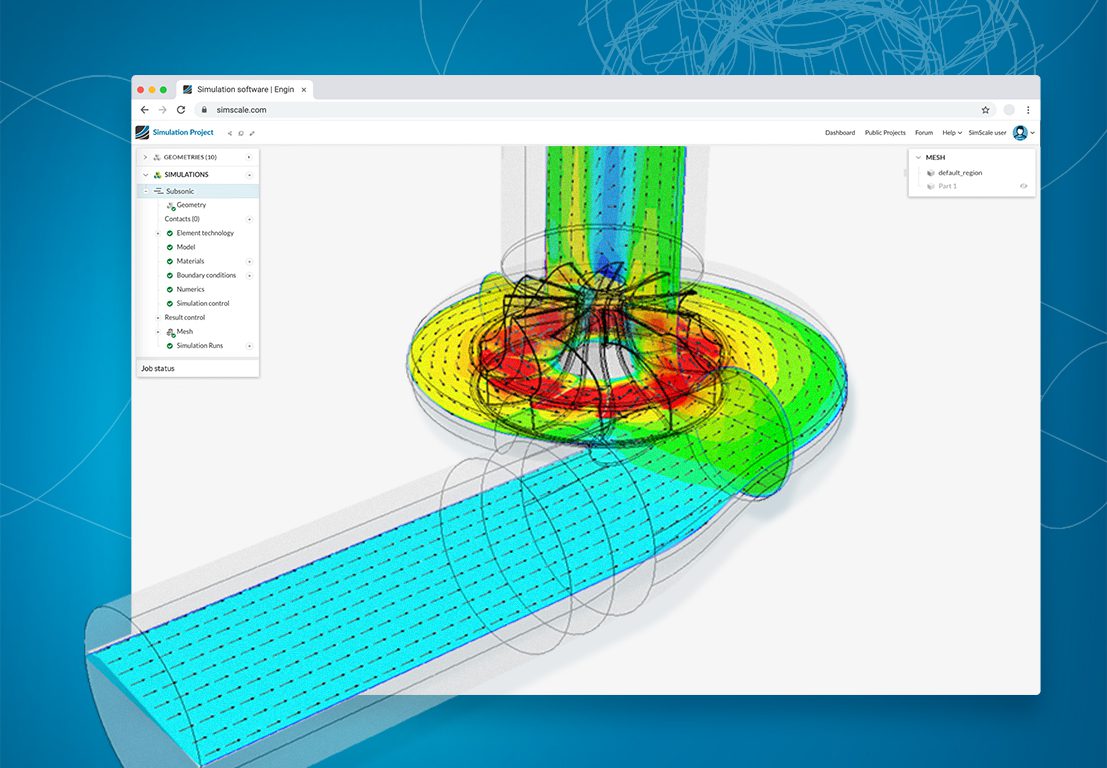Click the share project icon
The height and width of the screenshot is (768, 1107).
click(229, 133)
